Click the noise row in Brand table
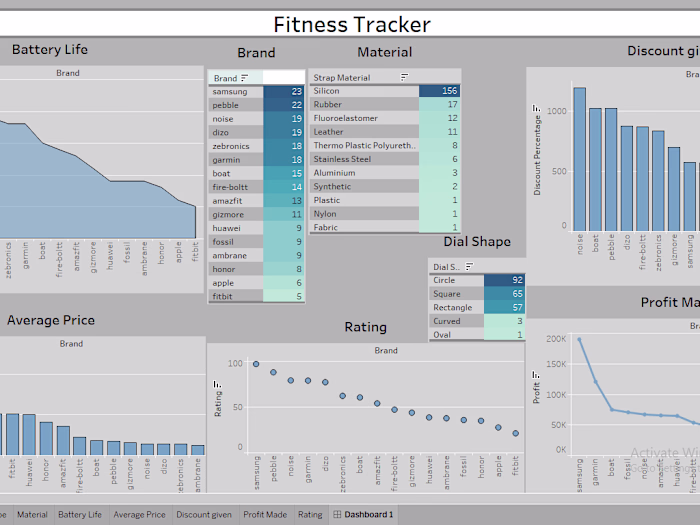 [257, 119]
